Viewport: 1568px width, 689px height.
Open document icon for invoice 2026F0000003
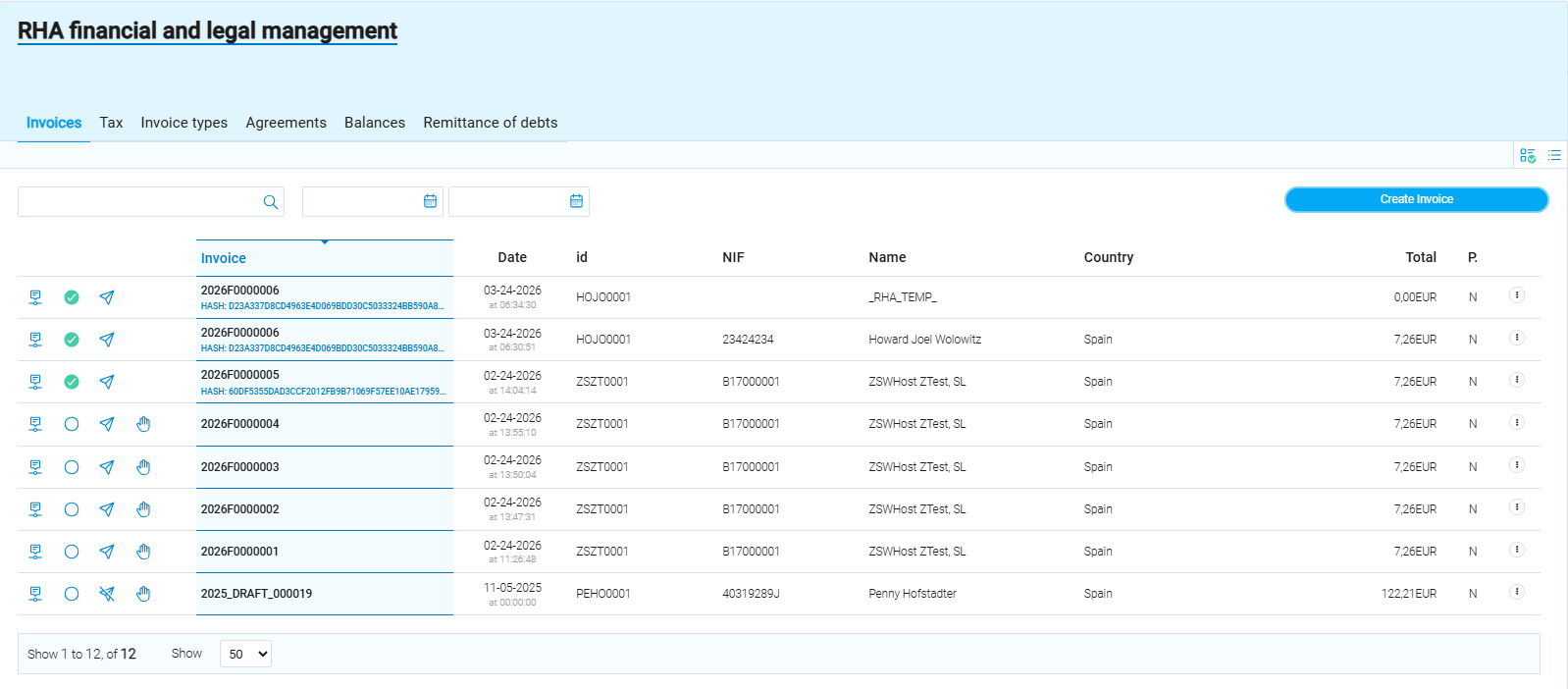[x=35, y=467]
